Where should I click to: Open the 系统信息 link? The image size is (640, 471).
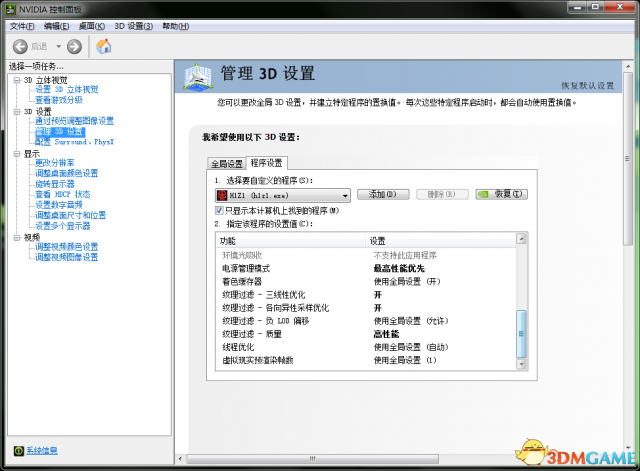42,451
